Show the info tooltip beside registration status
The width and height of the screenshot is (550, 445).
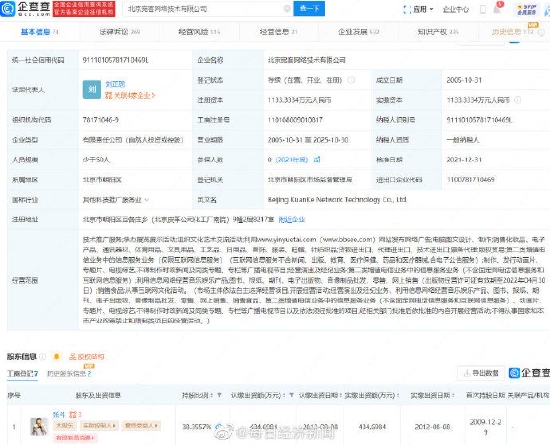click(351, 80)
